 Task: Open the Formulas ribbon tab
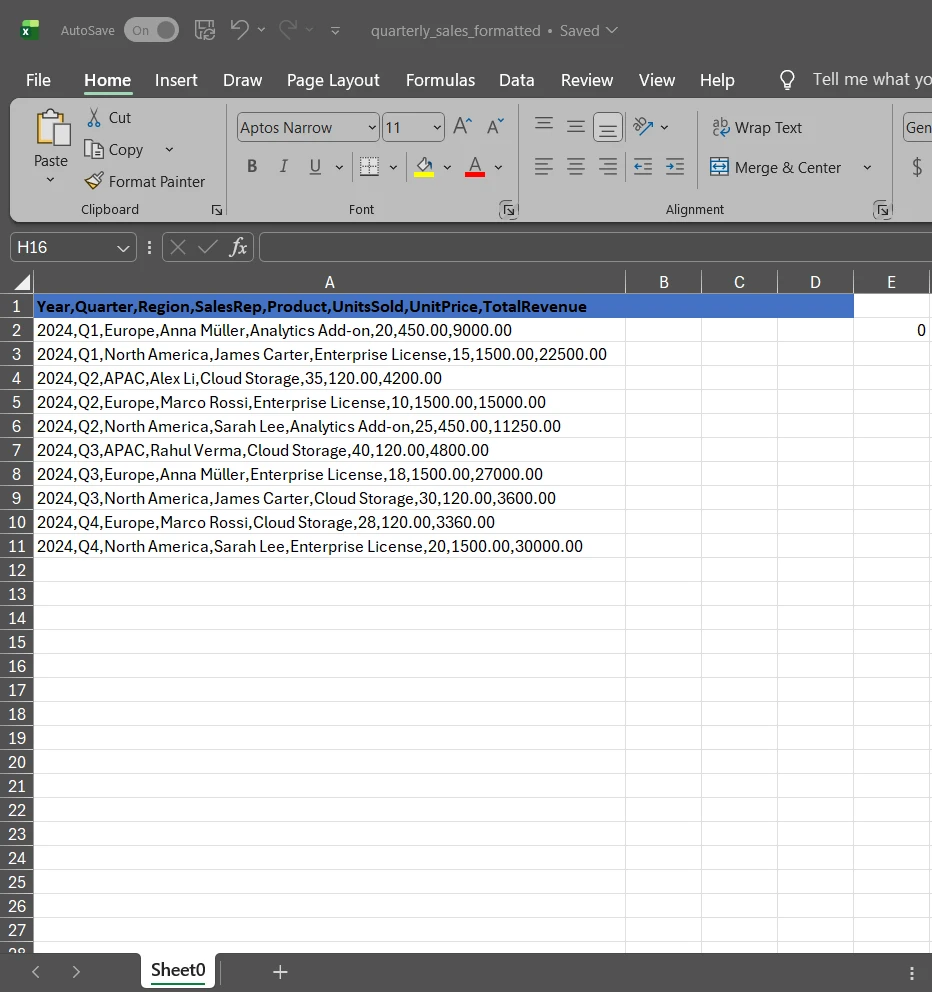pyautogui.click(x=440, y=80)
